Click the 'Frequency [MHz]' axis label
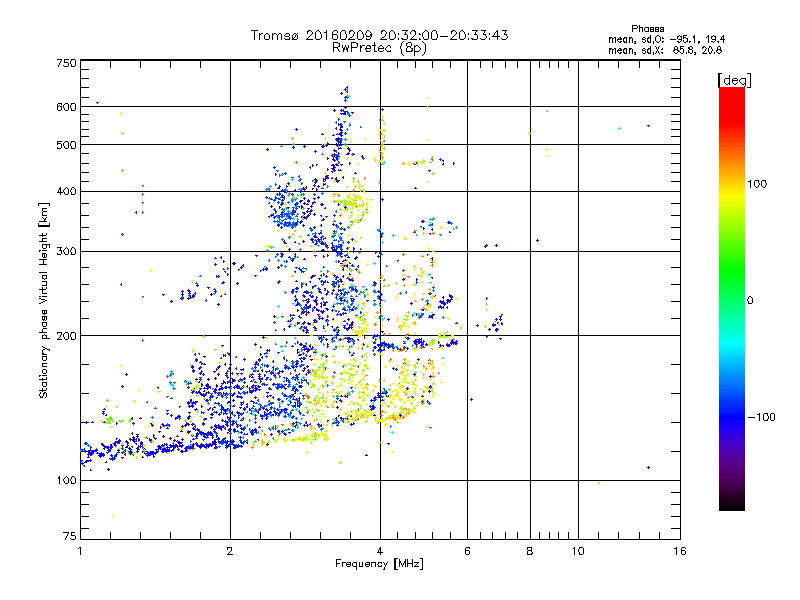The width and height of the screenshot is (800, 600). [379, 564]
